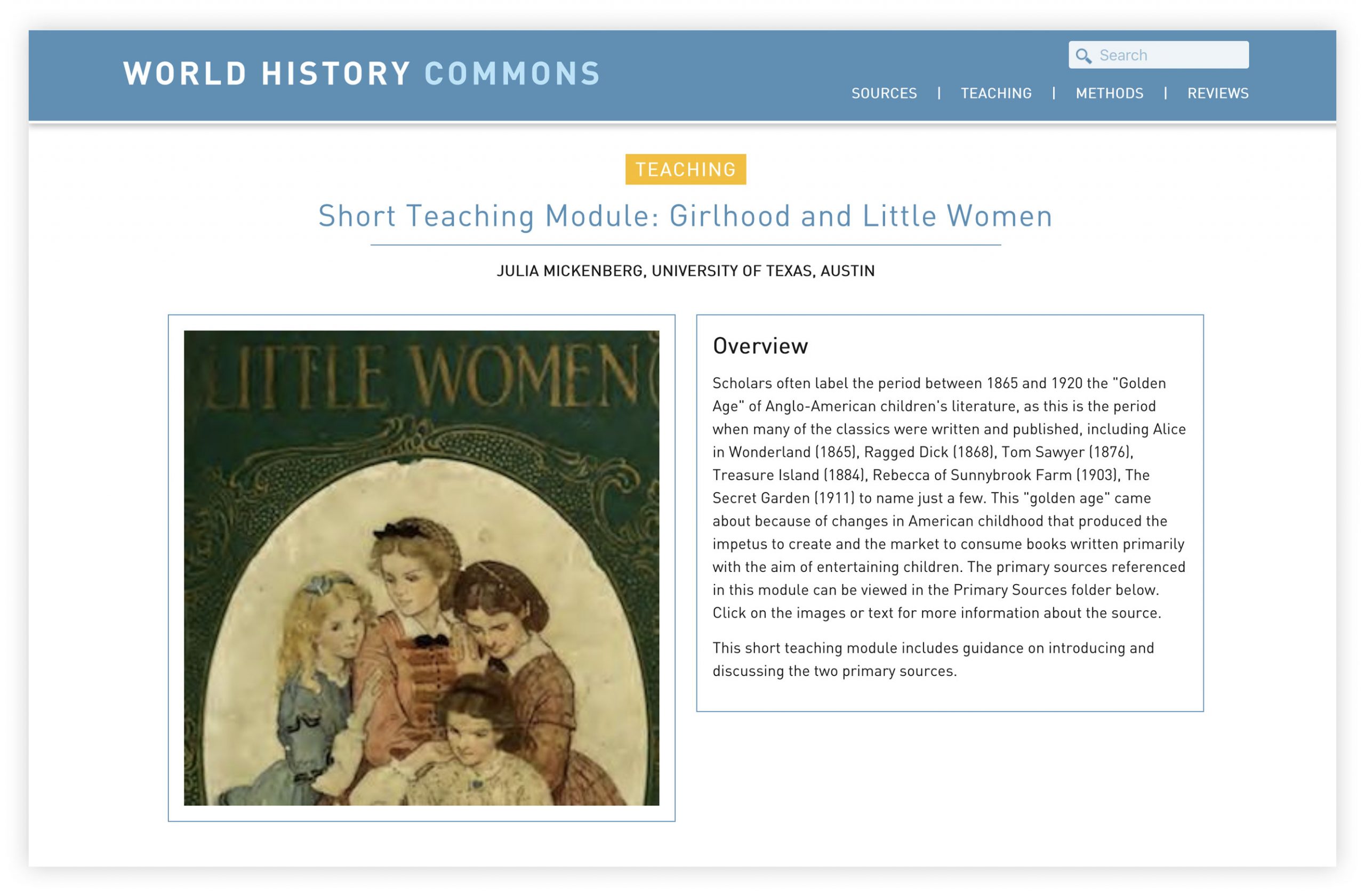1365x896 pixels.
Task: Go to the METHODS section
Action: point(1109,93)
